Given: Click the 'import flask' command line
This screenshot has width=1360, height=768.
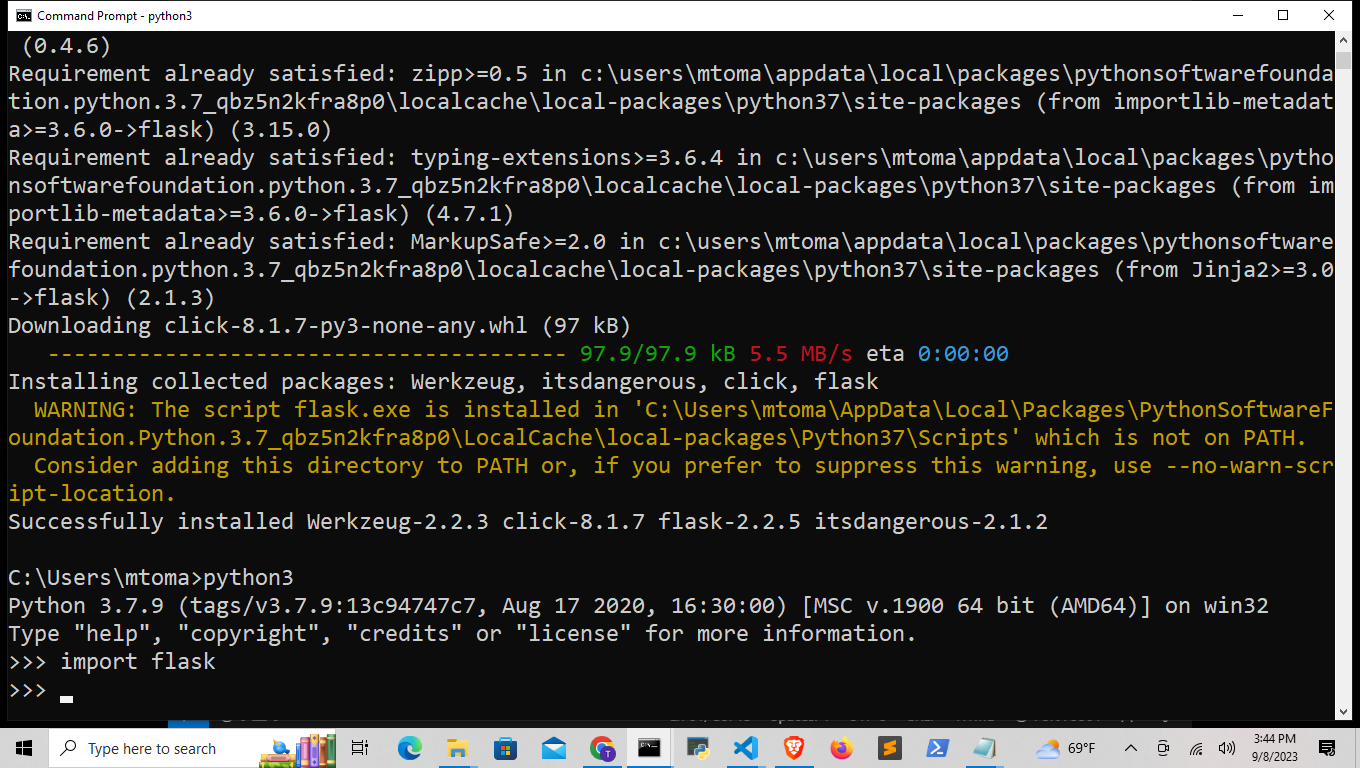Looking at the screenshot, I should 112,661.
